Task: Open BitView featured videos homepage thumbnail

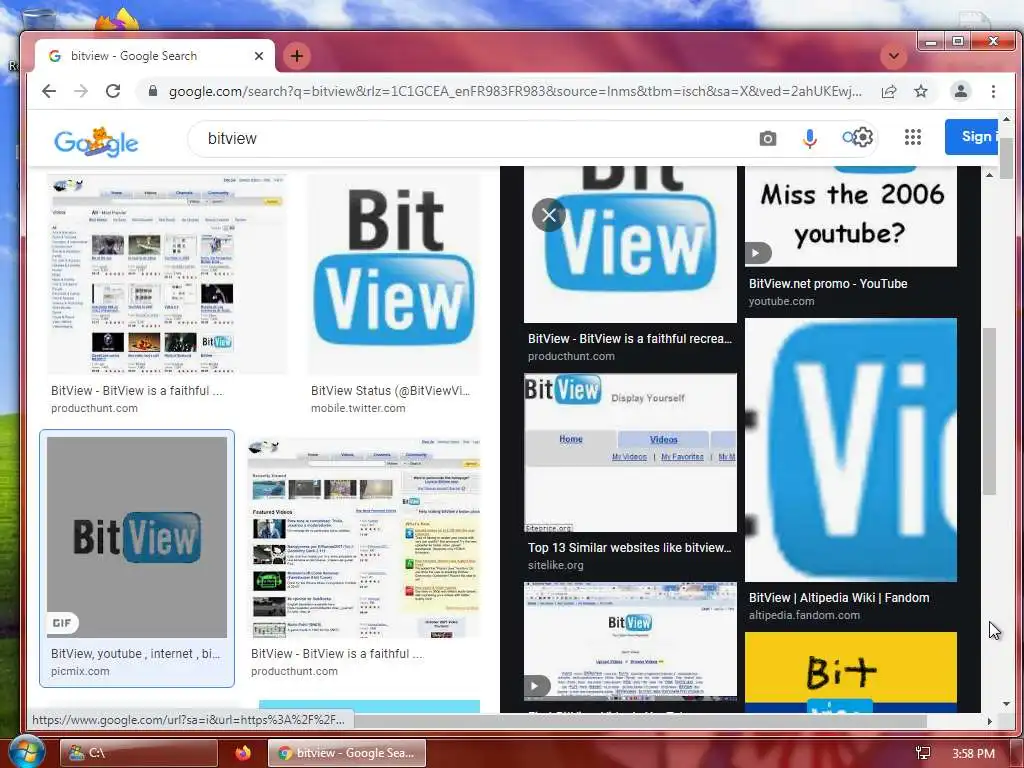Action: pyautogui.click(x=364, y=538)
